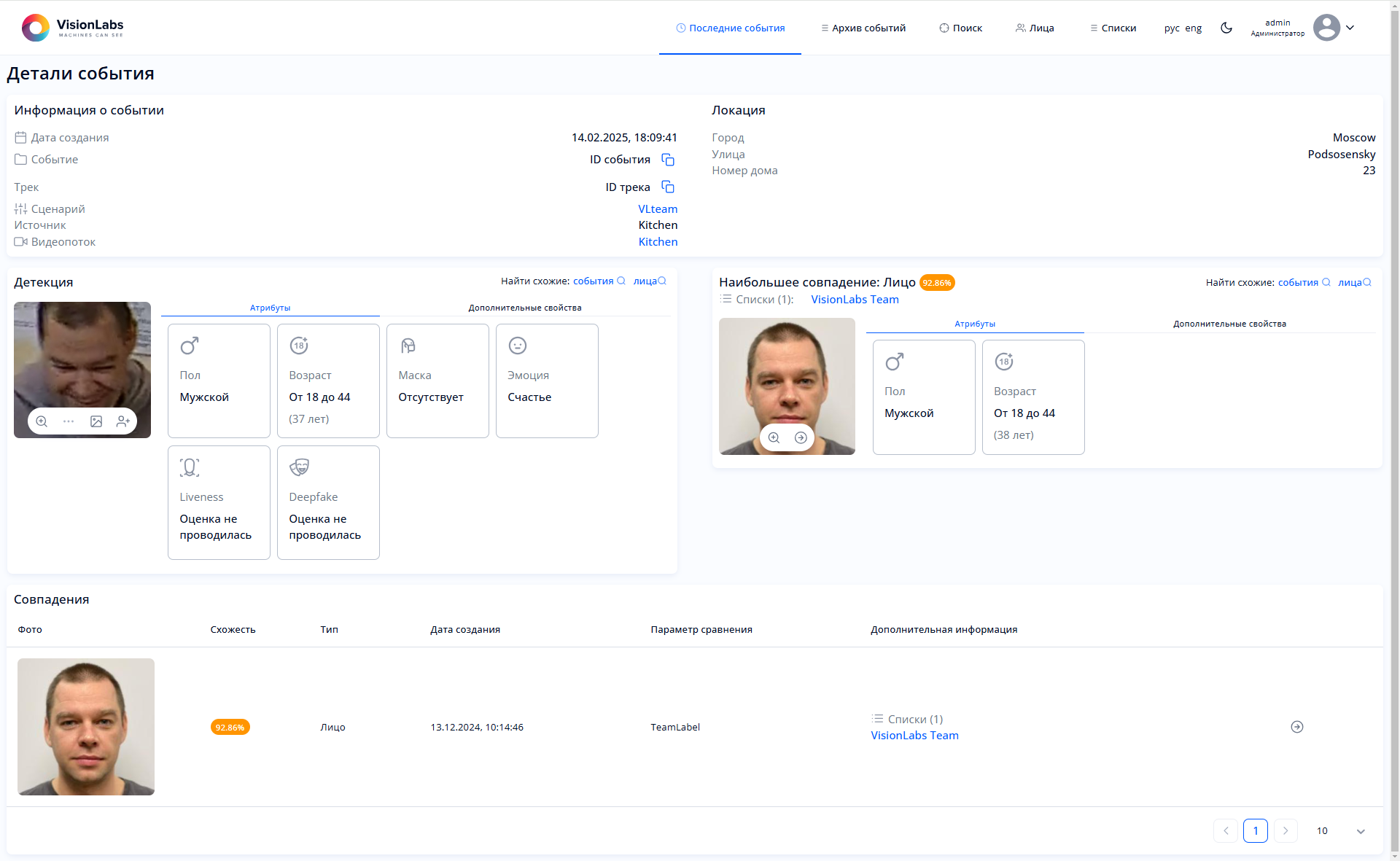Screen dimensions: 1400x861
Task: Select page 1 in pagination
Action: point(1256,831)
